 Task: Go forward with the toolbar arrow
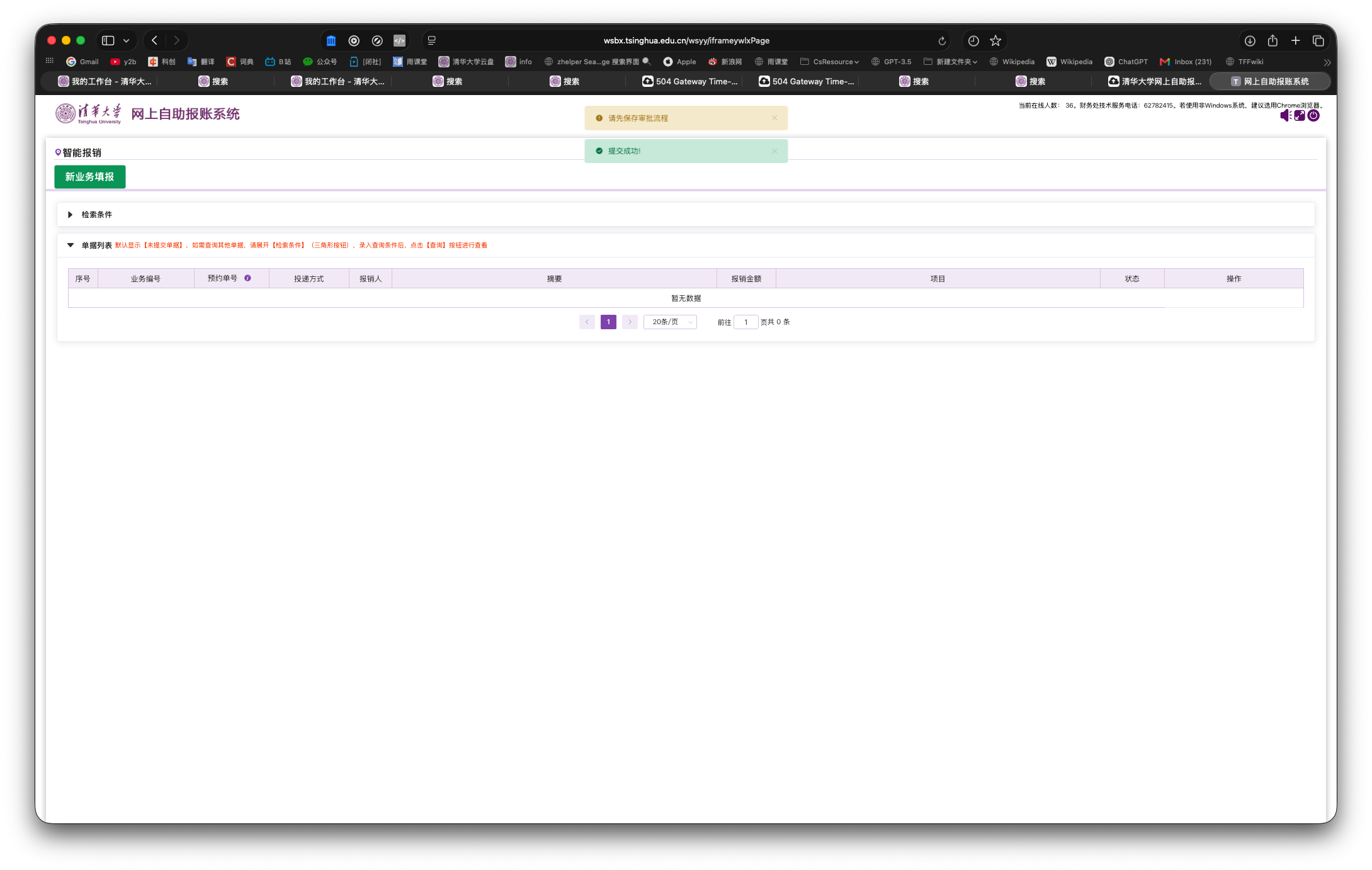click(x=177, y=40)
